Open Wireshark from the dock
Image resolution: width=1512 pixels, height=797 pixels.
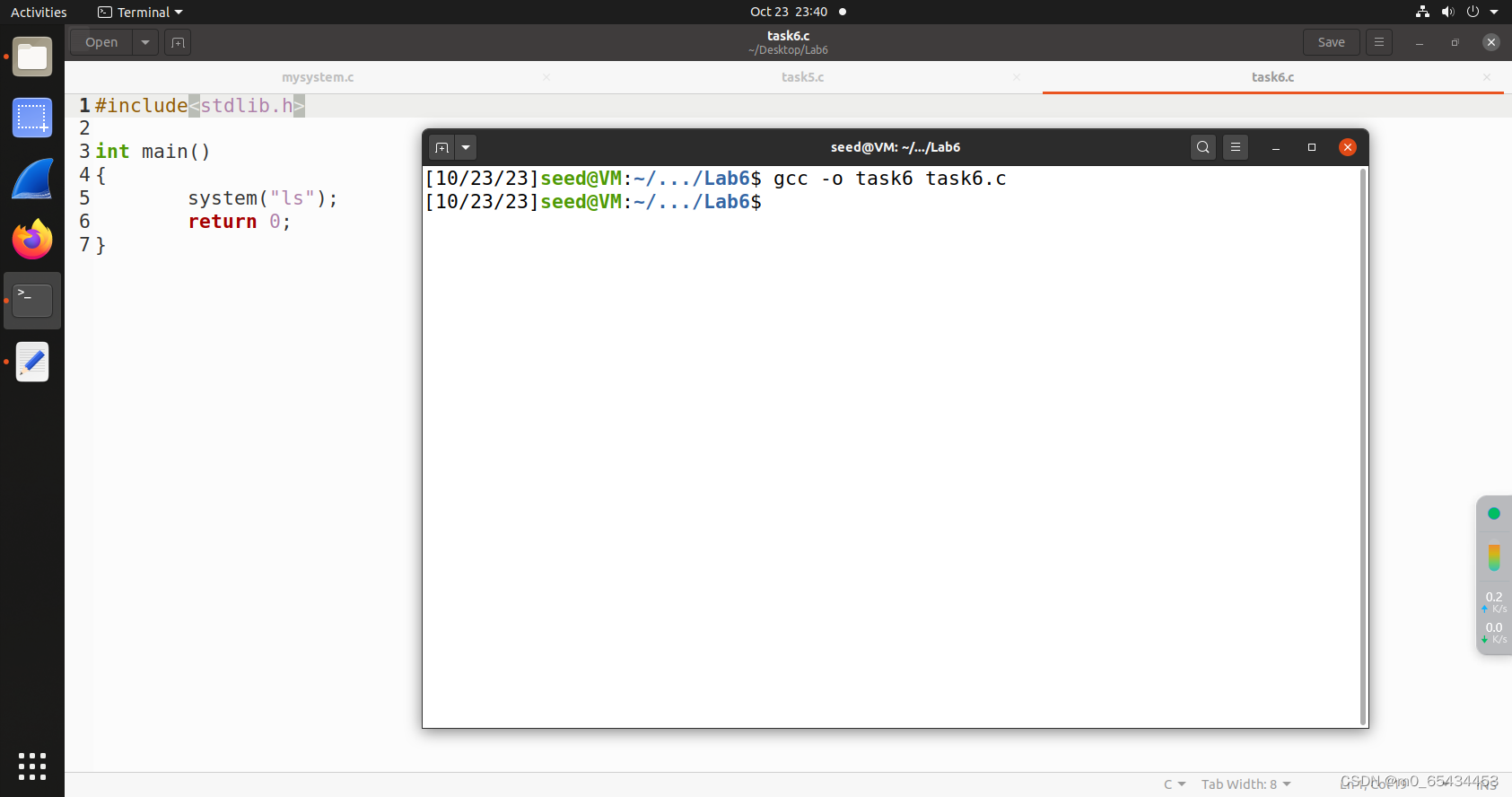pos(32,179)
